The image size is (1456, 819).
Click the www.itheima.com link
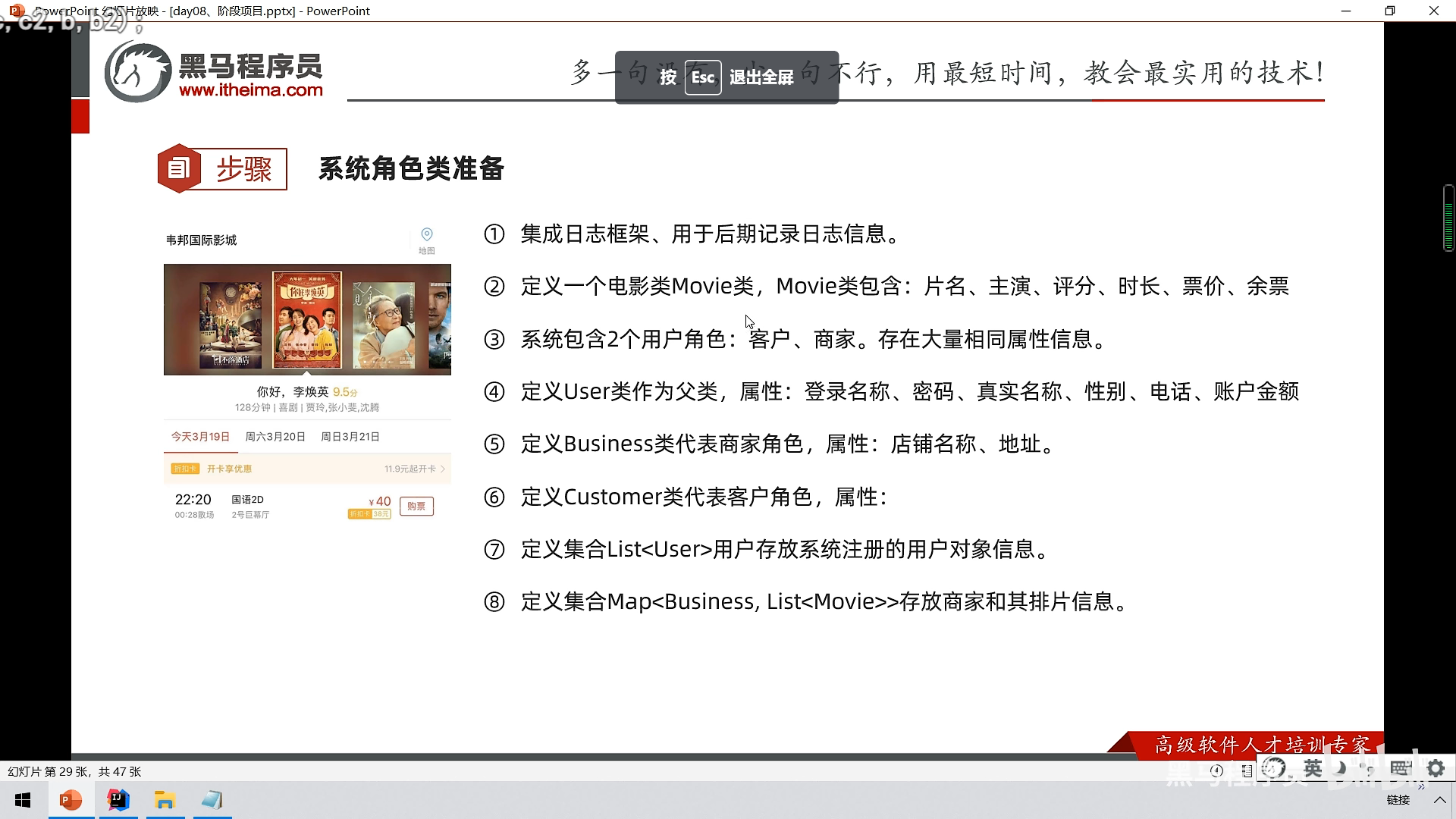(x=251, y=90)
